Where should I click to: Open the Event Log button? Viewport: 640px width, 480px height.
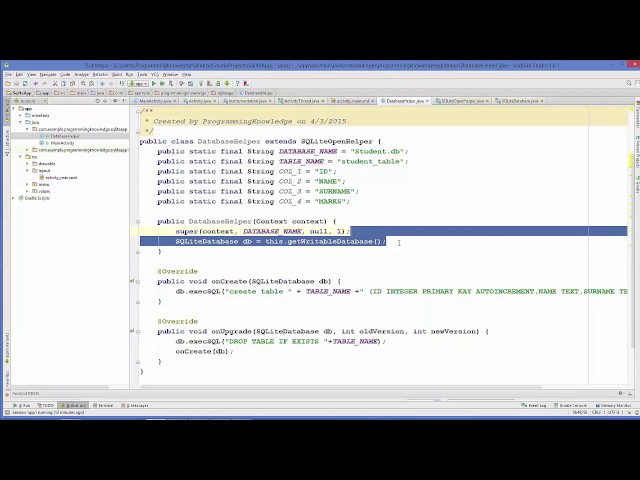point(534,405)
